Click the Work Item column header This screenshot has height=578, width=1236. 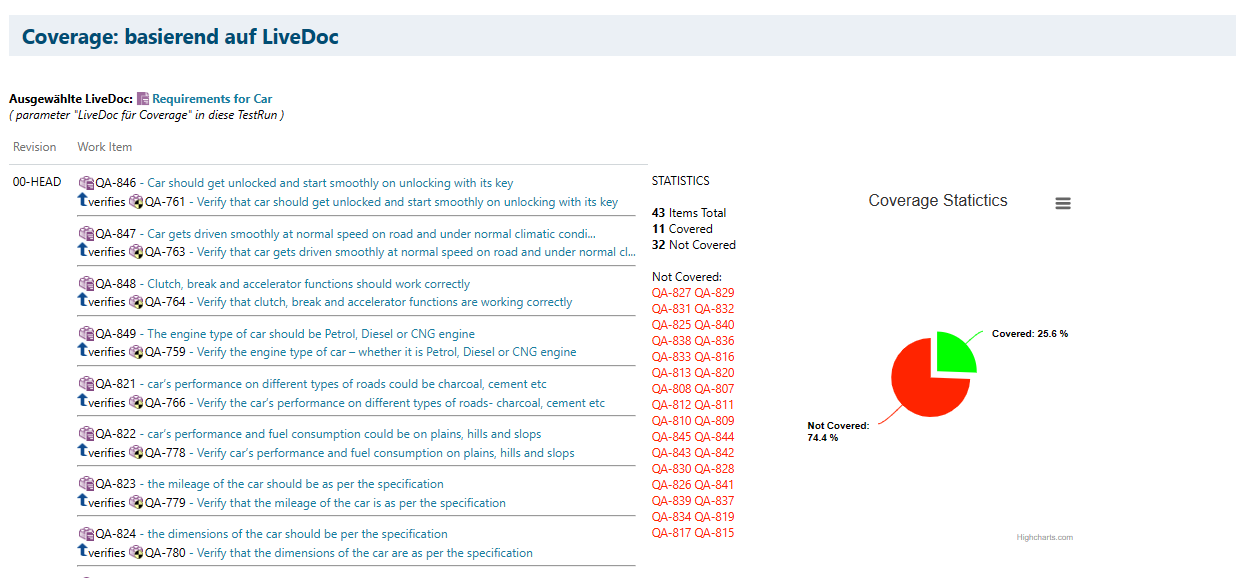point(105,147)
